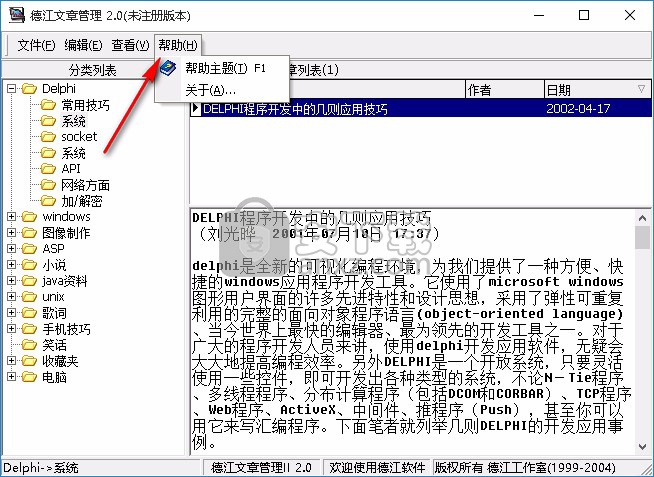
Task: Click the 手机技巧 folder icon
Action: [29, 329]
